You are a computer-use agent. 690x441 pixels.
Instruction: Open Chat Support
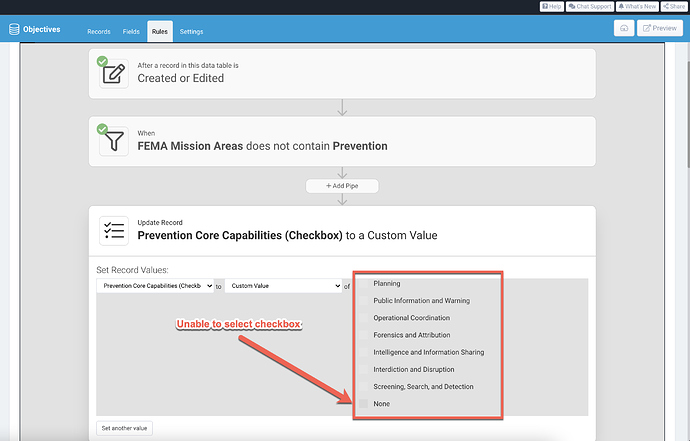click(590, 6)
